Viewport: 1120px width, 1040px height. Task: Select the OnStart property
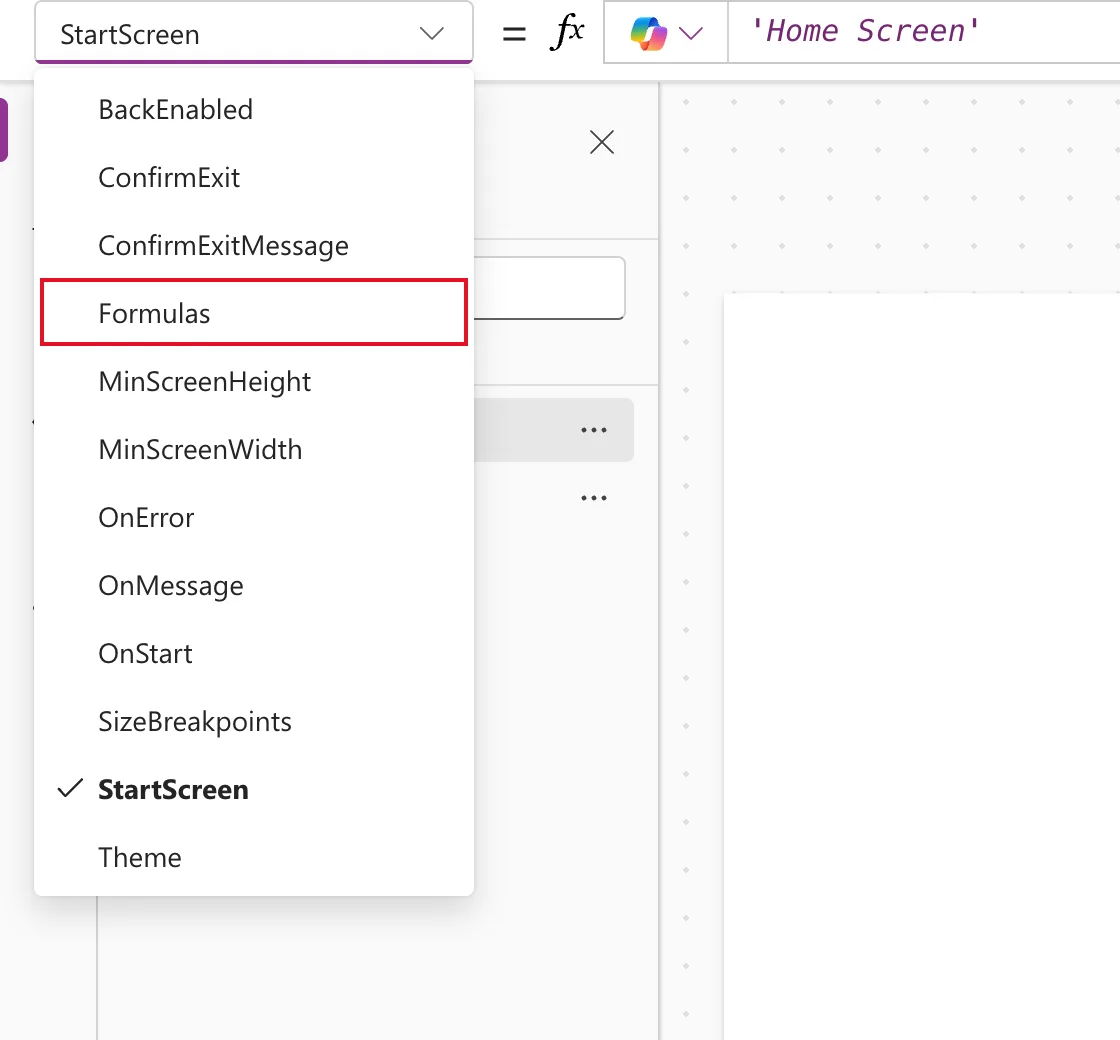pyautogui.click(x=254, y=654)
